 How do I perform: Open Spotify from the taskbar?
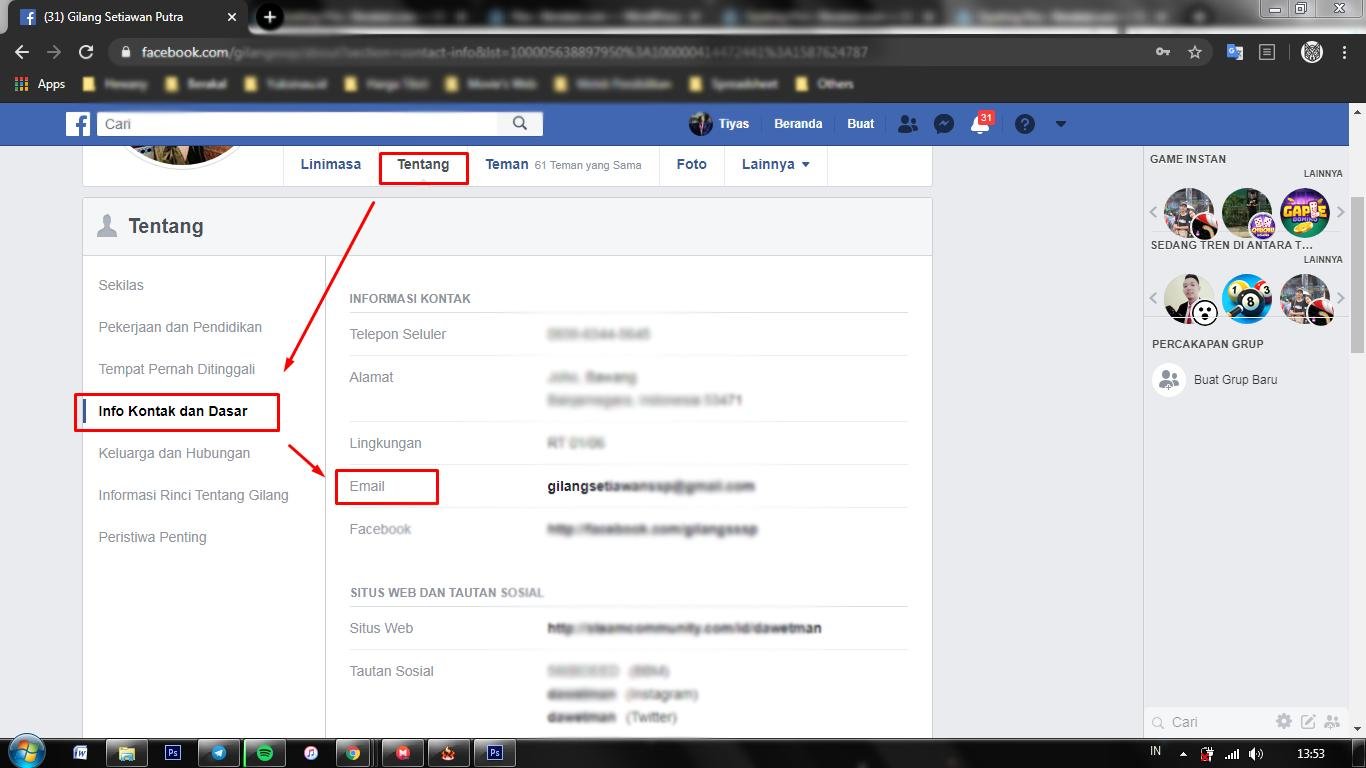[265, 753]
